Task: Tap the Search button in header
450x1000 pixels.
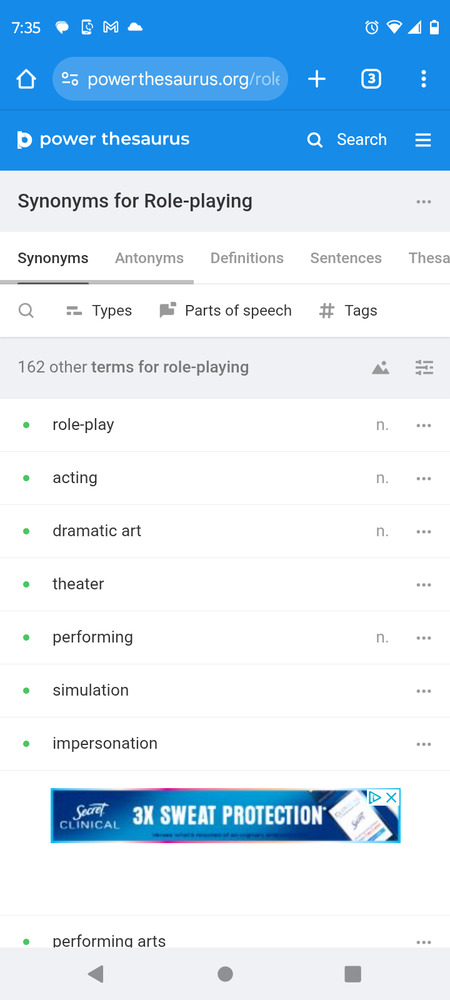Action: [347, 140]
